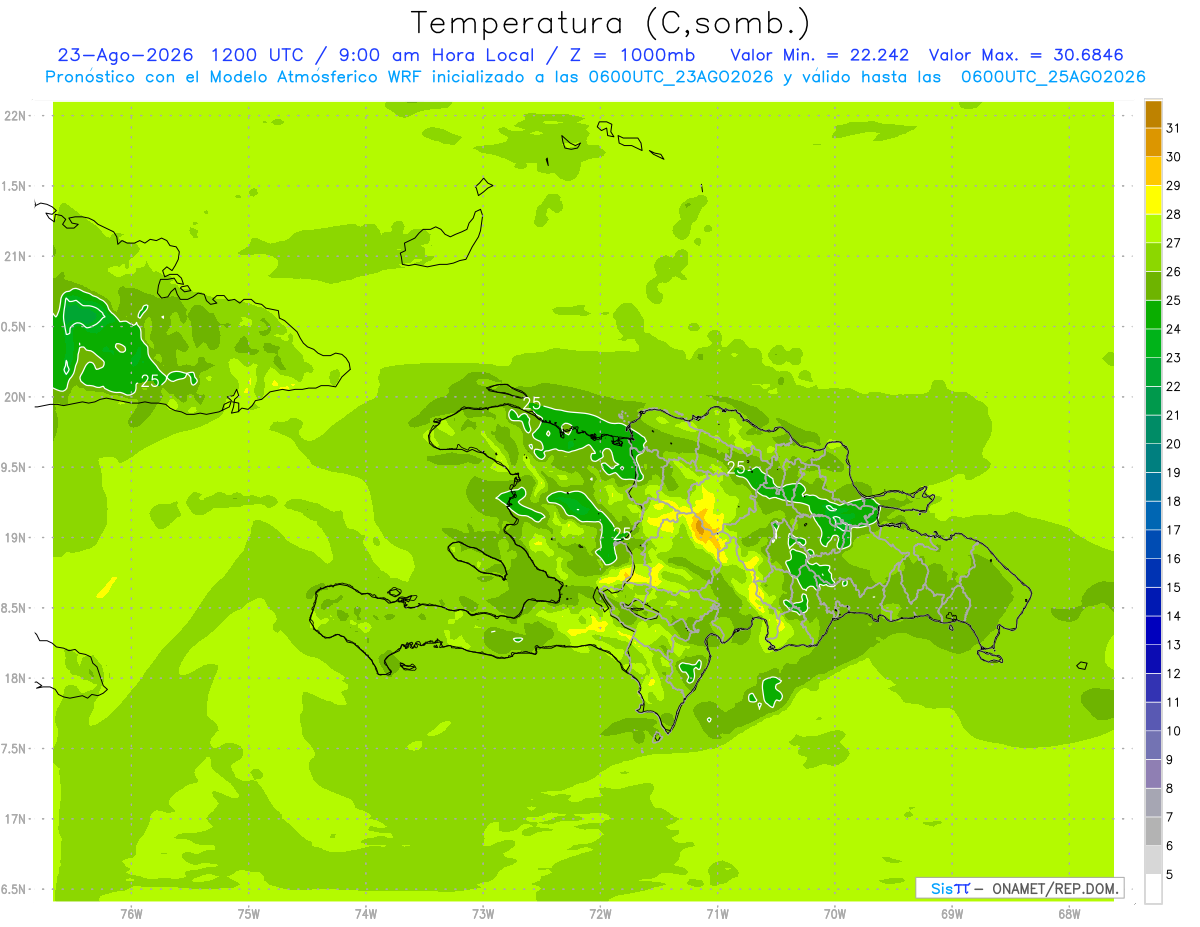
Task: Click the yellow swatch between 28 and 29
Action: (1153, 200)
